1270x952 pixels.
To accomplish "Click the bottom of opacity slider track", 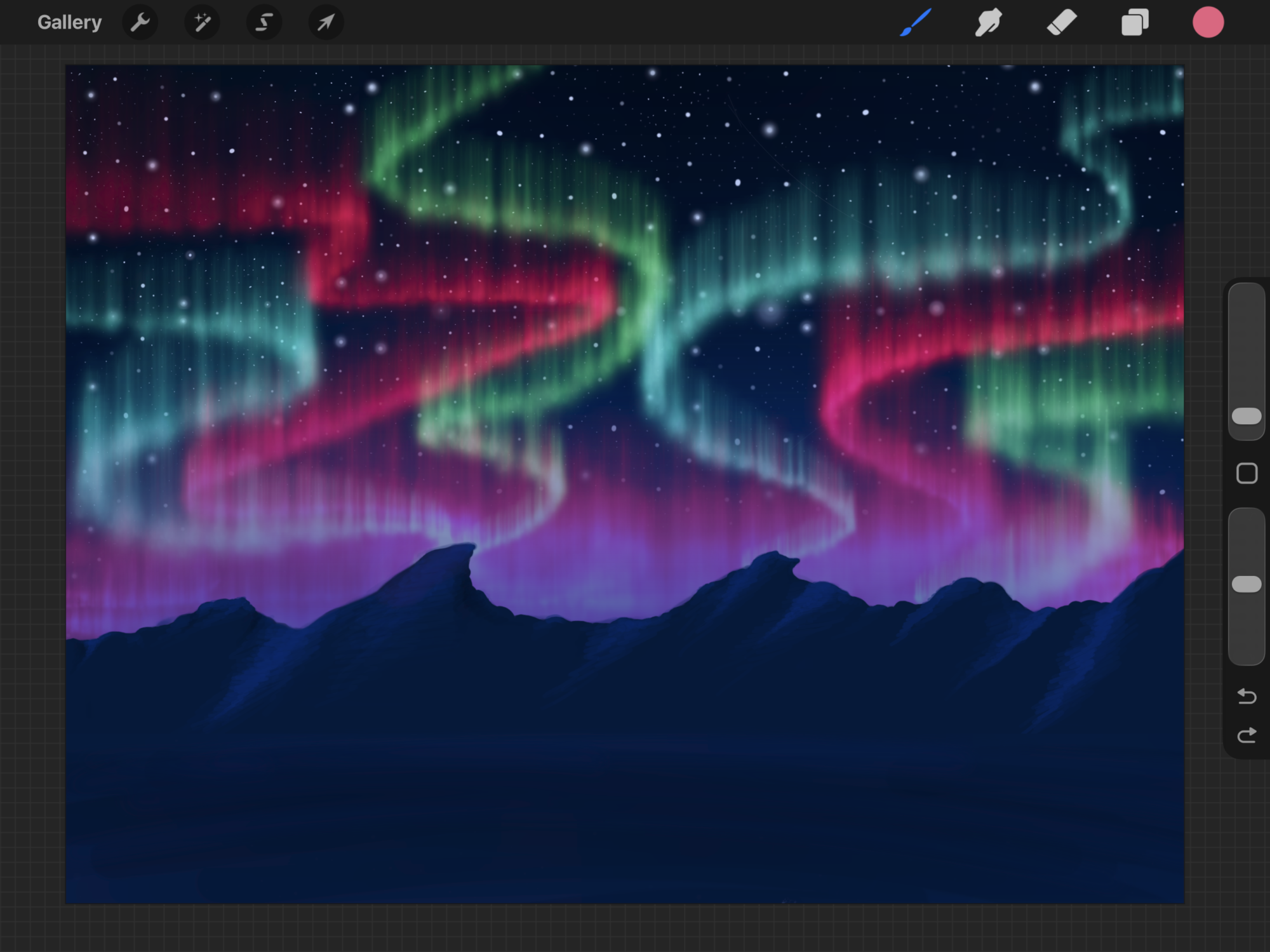I will pos(1247,654).
